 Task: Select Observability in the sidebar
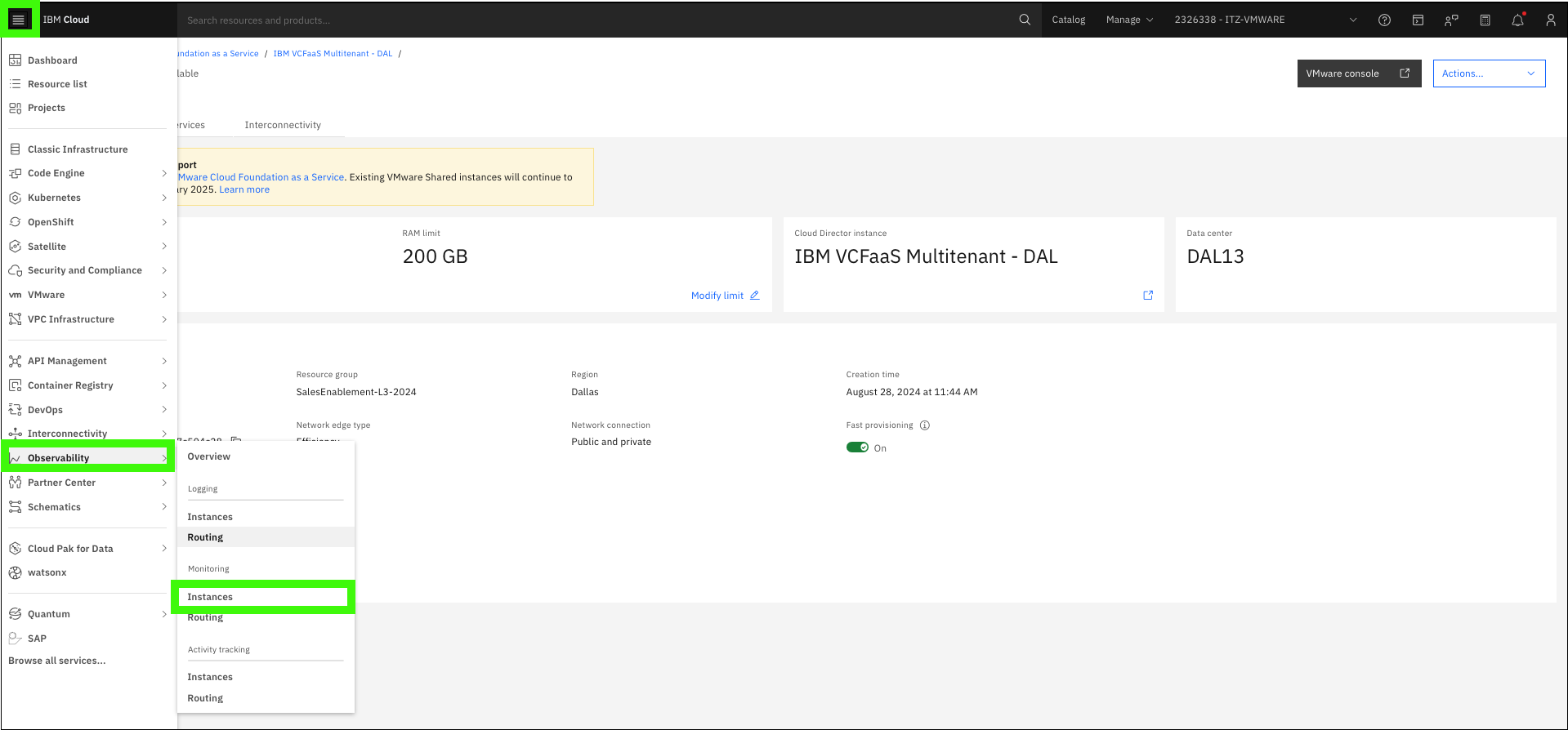(x=88, y=458)
